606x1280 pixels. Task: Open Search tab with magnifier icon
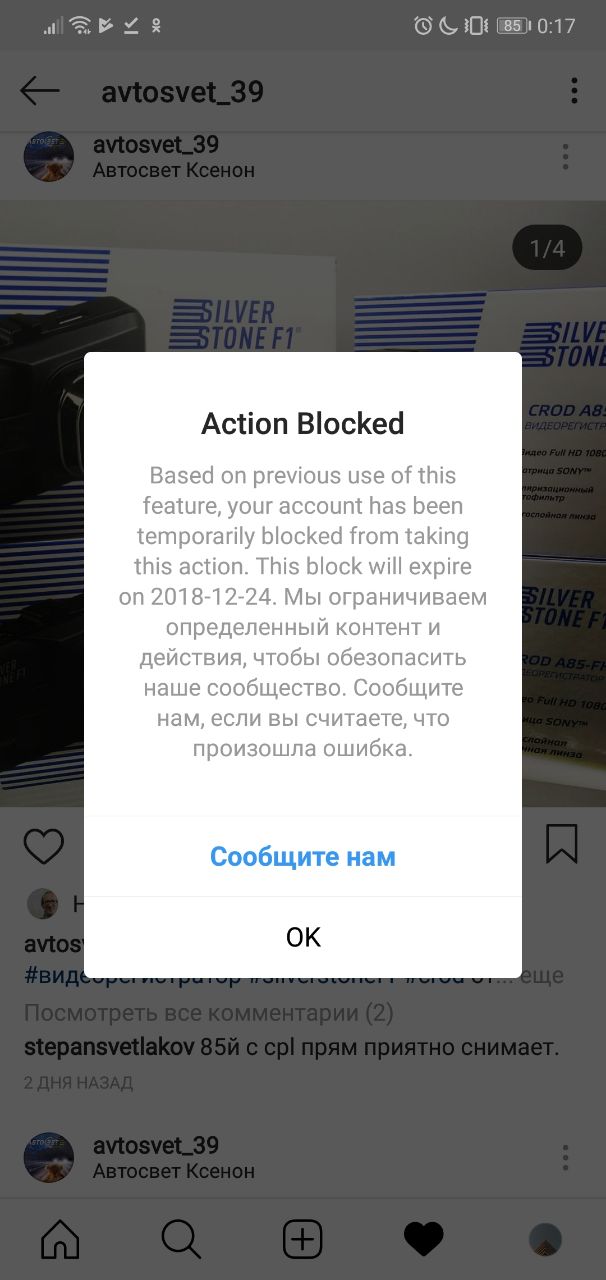(181, 1240)
